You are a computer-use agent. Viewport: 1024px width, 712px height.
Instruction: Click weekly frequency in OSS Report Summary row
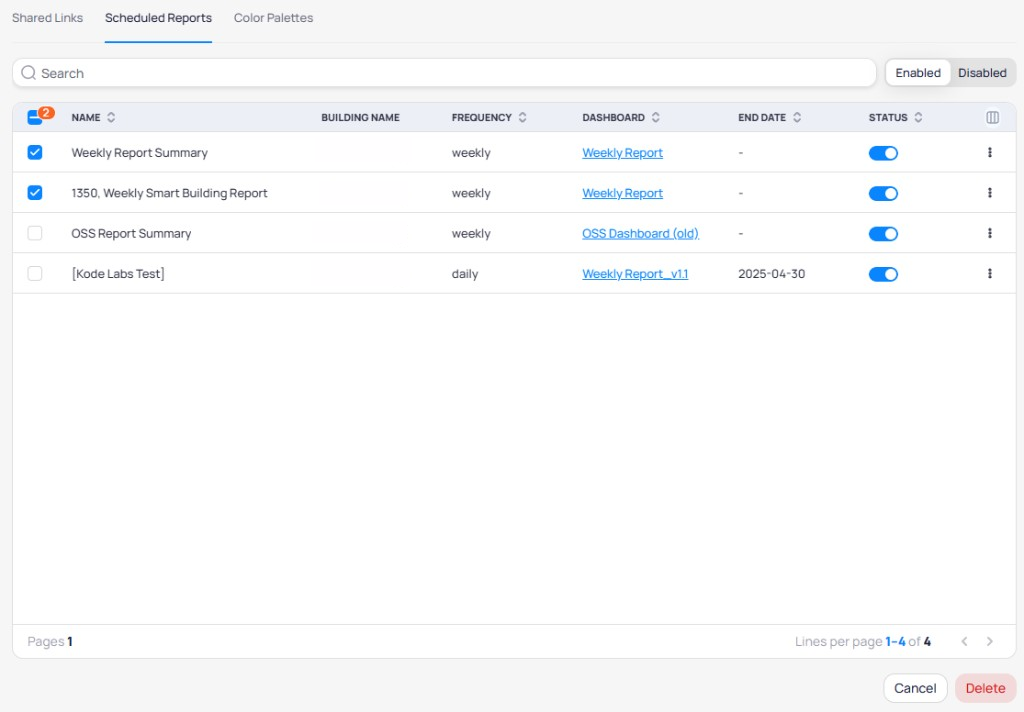(x=470, y=234)
